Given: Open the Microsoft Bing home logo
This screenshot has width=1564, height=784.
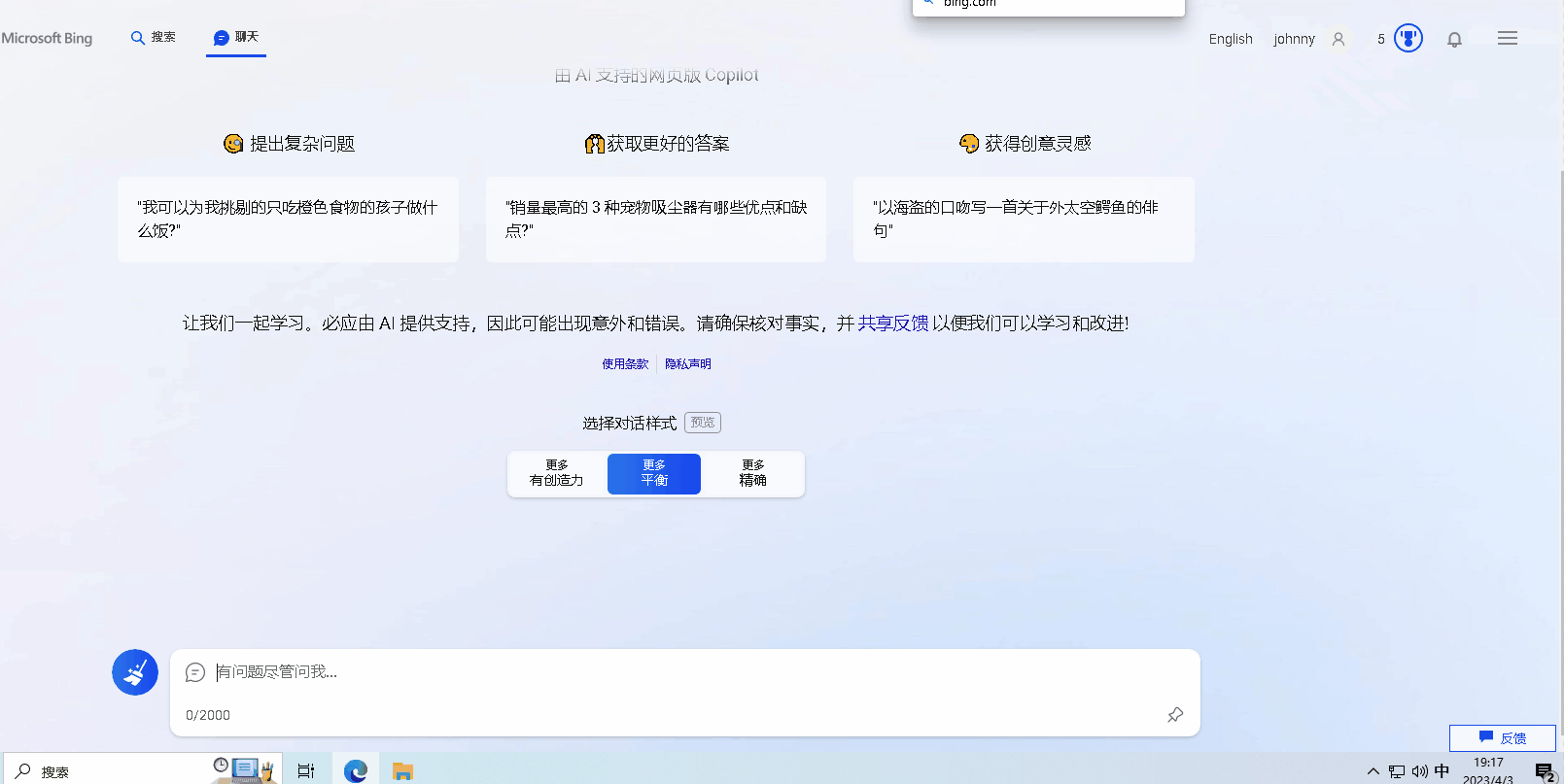Looking at the screenshot, I should click(47, 39).
